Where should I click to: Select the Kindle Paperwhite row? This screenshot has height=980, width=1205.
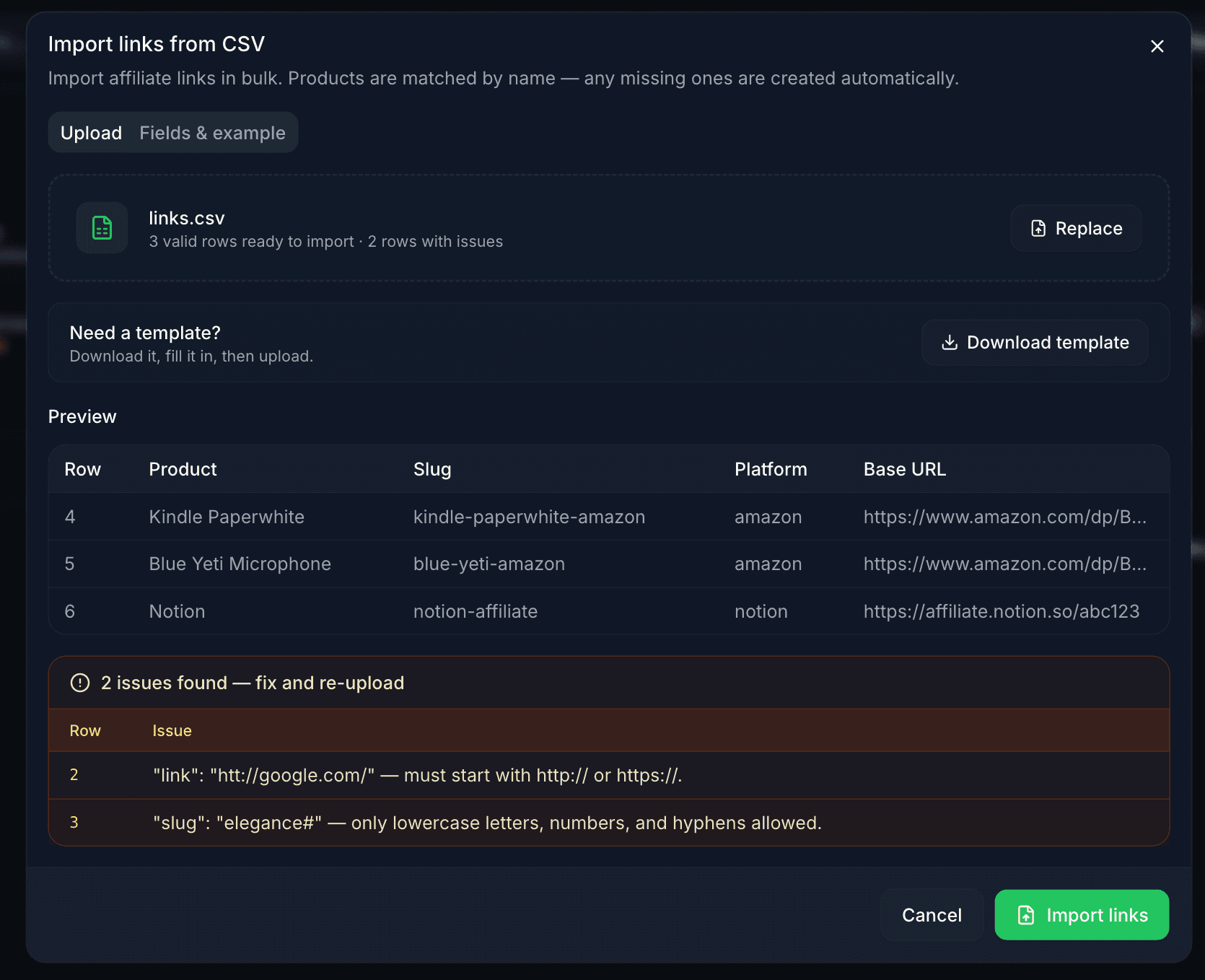coord(227,517)
